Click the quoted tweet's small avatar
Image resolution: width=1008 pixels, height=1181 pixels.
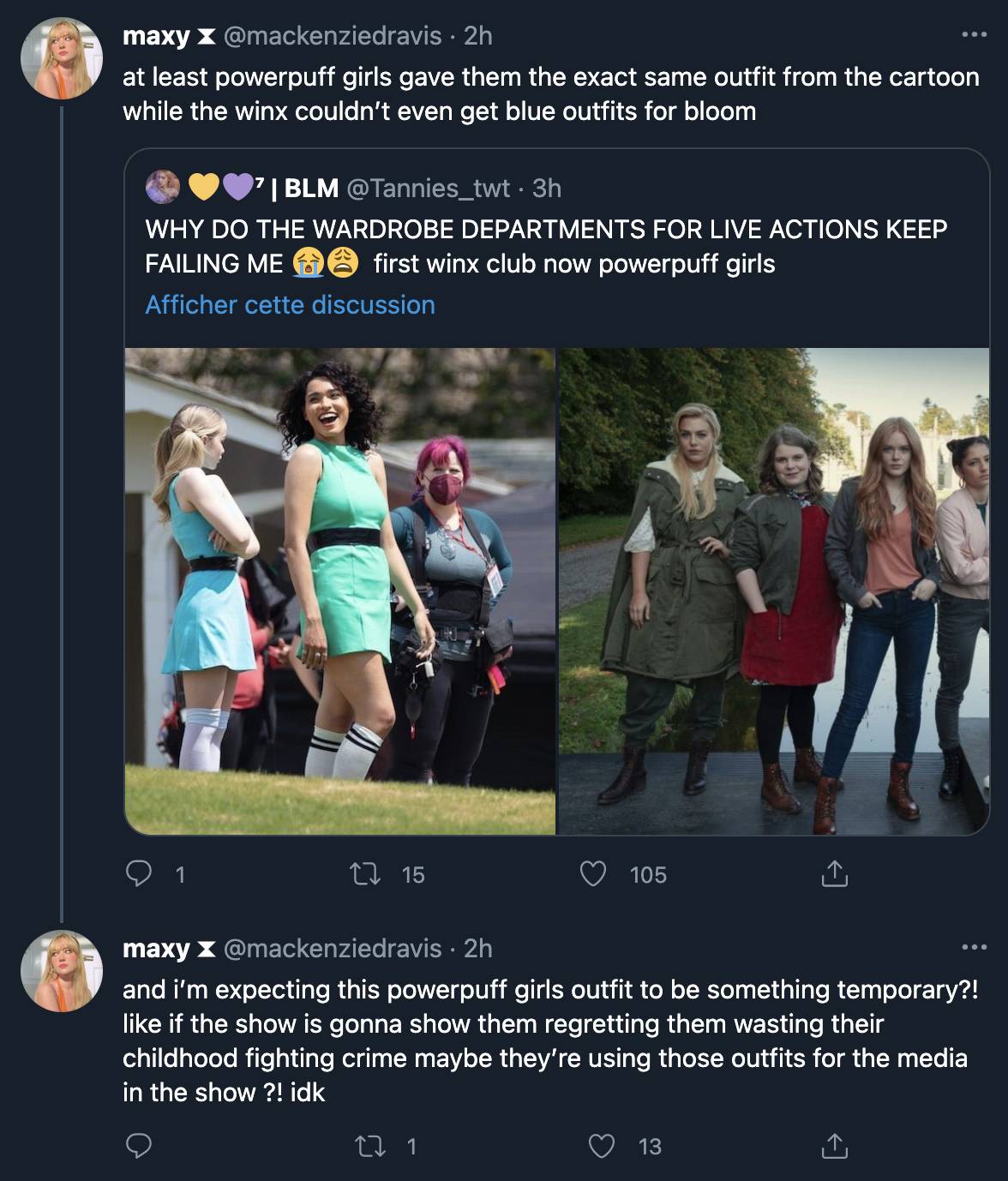coord(162,188)
